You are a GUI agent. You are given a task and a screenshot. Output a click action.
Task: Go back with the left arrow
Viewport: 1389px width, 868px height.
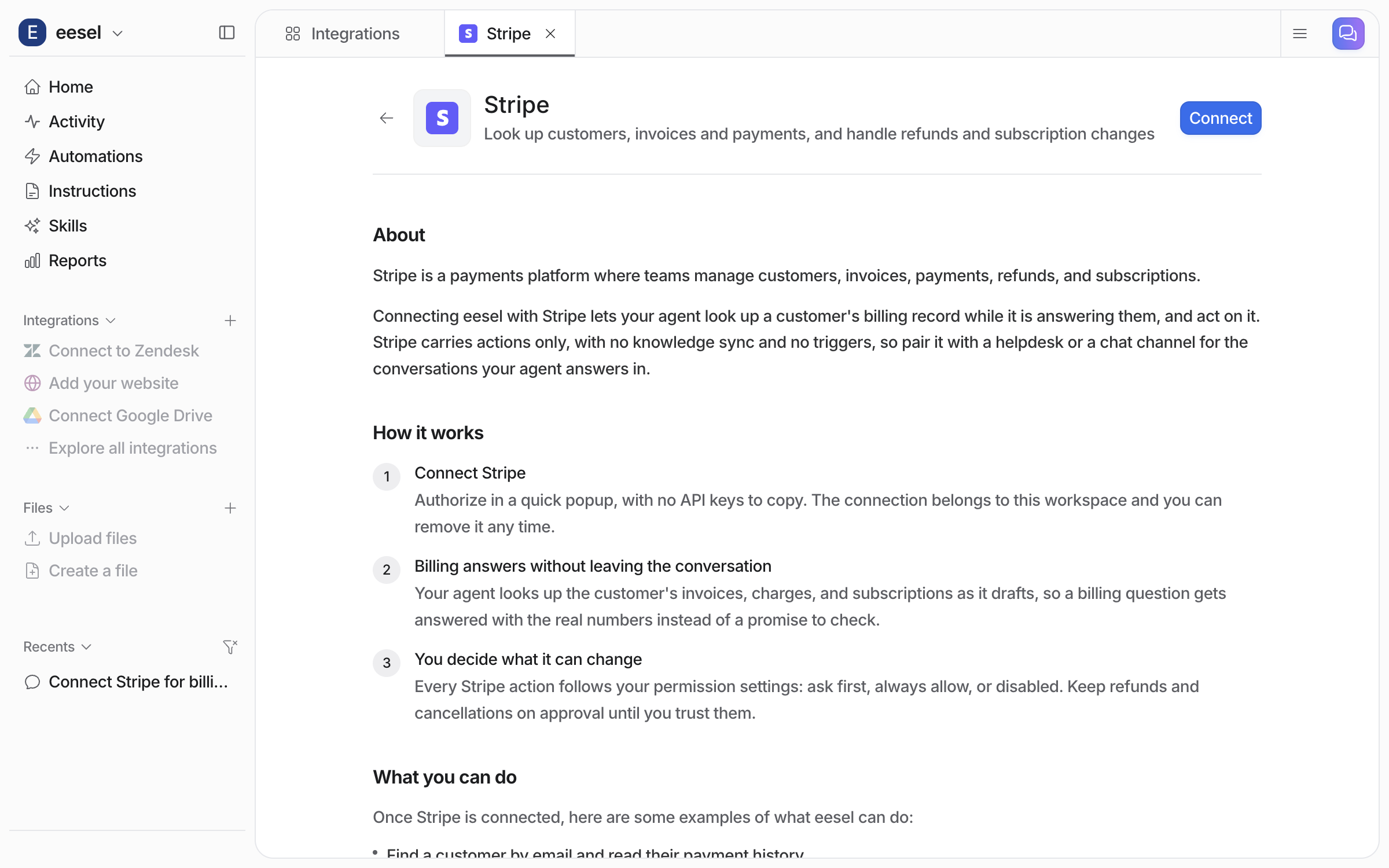tap(387, 118)
